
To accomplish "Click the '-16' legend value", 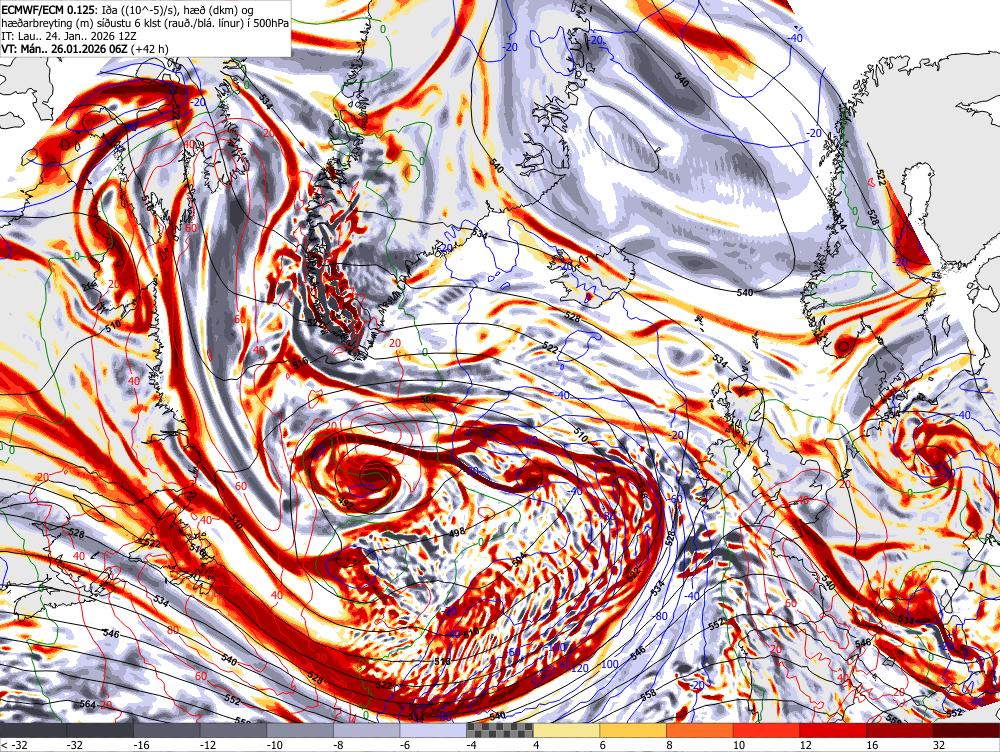I will pos(142,745).
